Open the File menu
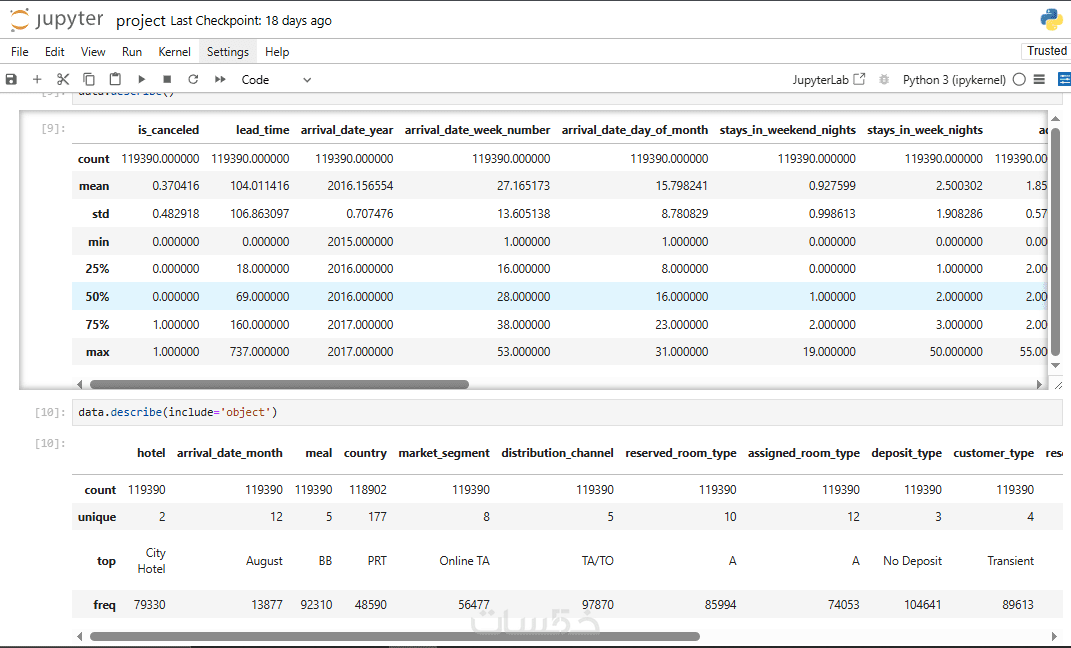The height and width of the screenshot is (648, 1071). 20,52
